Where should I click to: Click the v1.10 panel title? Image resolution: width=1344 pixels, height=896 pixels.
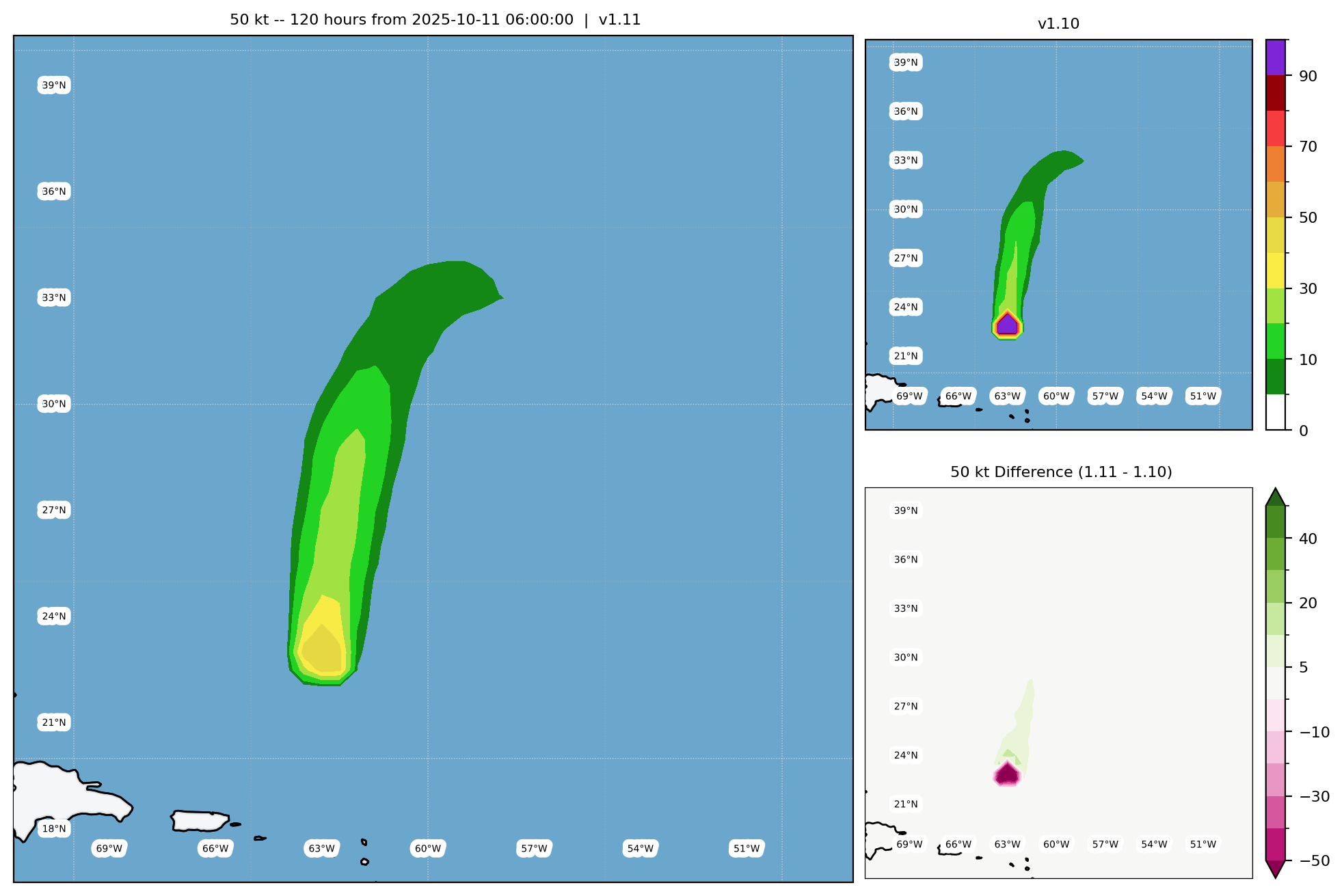pos(1058,24)
